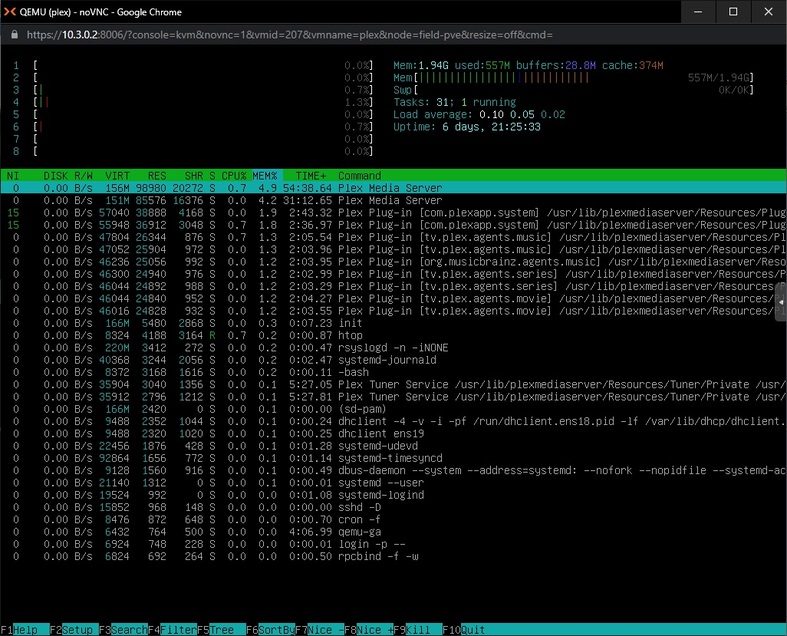787x636 pixels.
Task: Select the qemu-ga process row
Action: 394,532
